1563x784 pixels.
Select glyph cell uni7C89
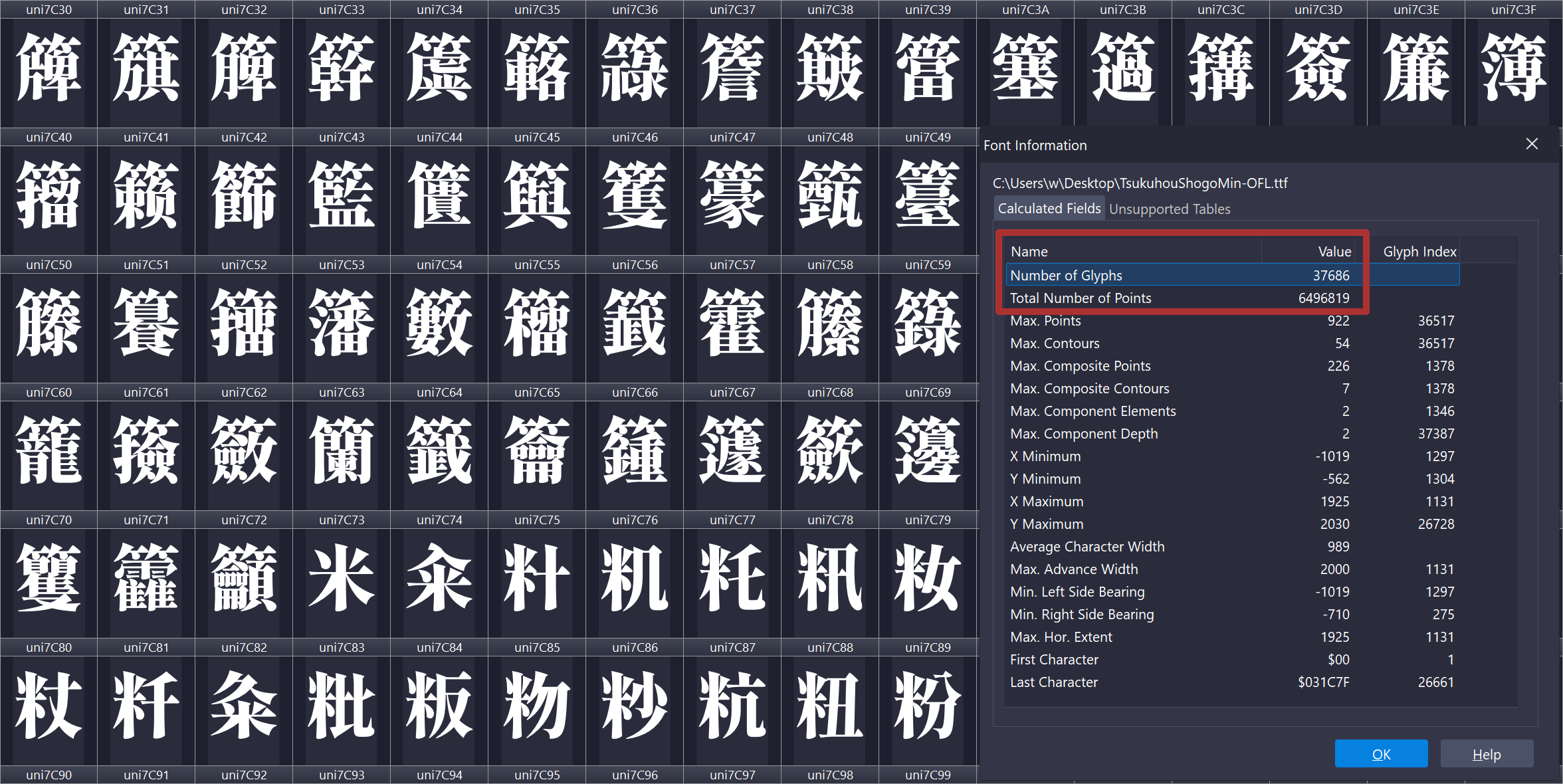[928, 702]
